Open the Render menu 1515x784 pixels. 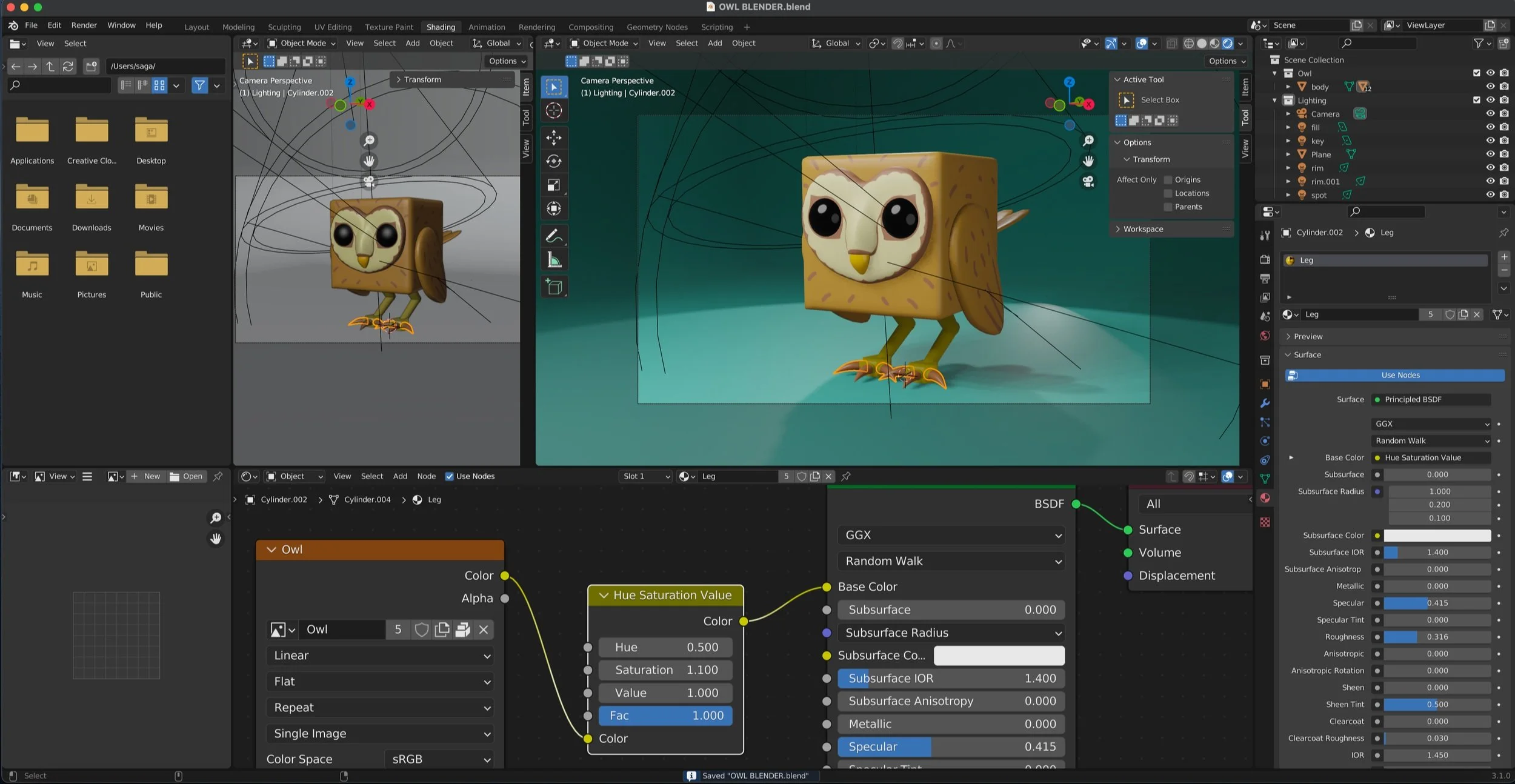click(84, 25)
